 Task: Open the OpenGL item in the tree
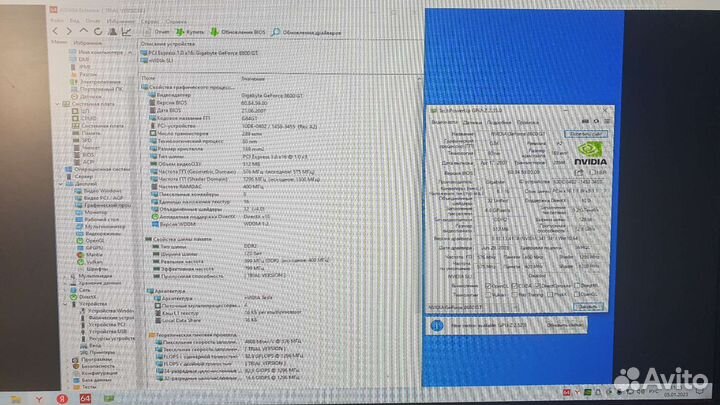point(94,240)
